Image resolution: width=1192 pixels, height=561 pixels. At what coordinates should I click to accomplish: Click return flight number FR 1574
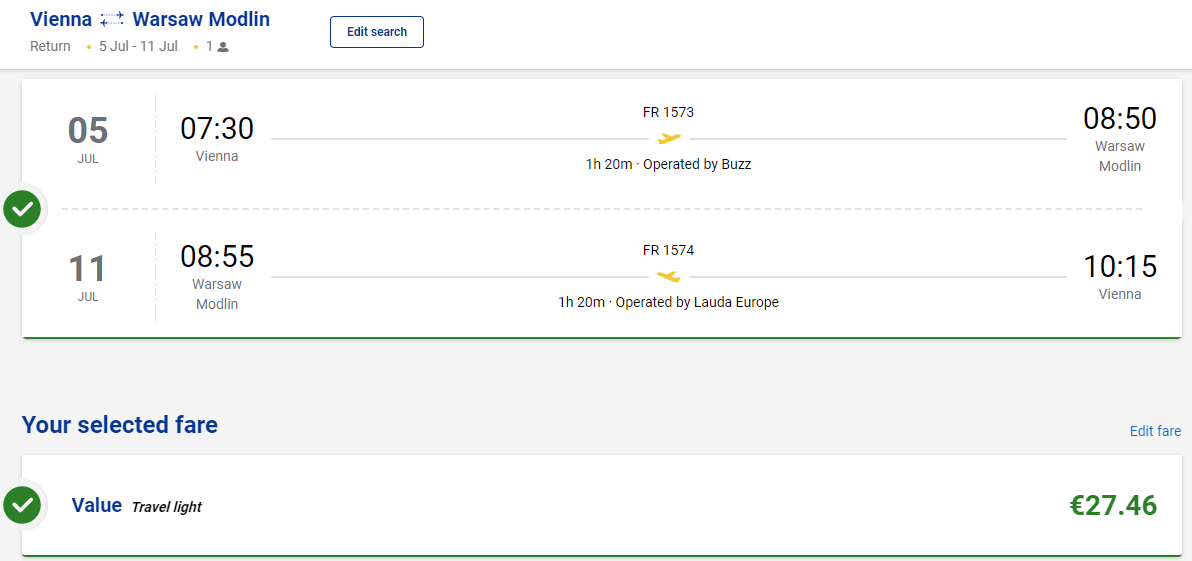pyautogui.click(x=668, y=250)
